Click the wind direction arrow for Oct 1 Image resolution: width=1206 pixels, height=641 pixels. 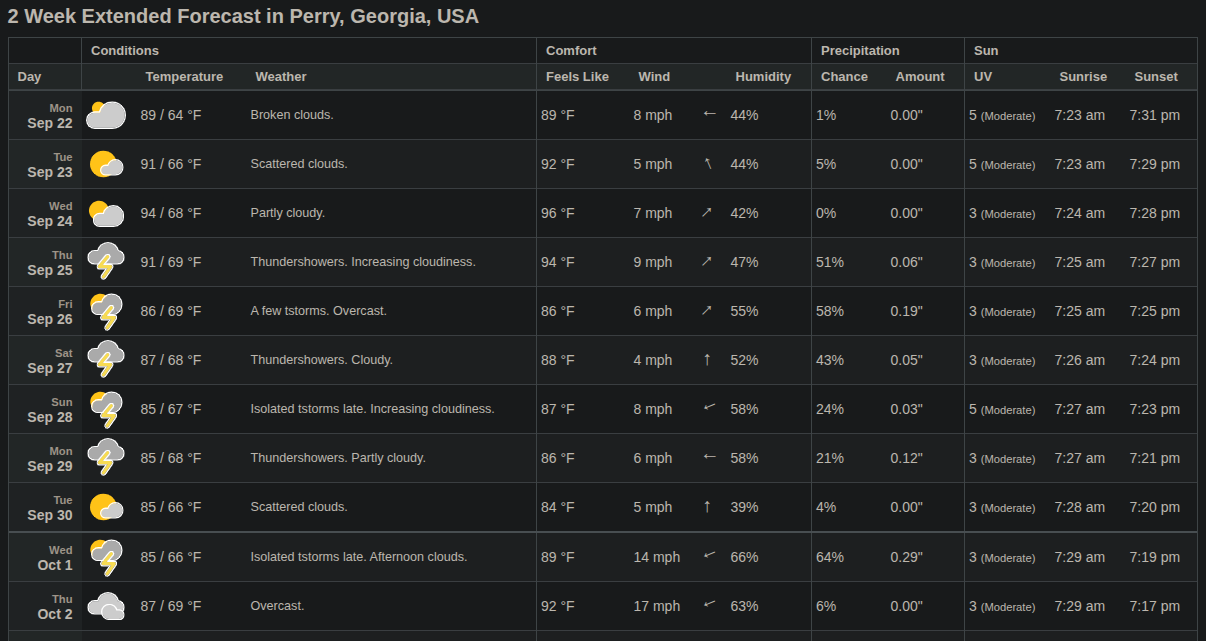coord(710,556)
